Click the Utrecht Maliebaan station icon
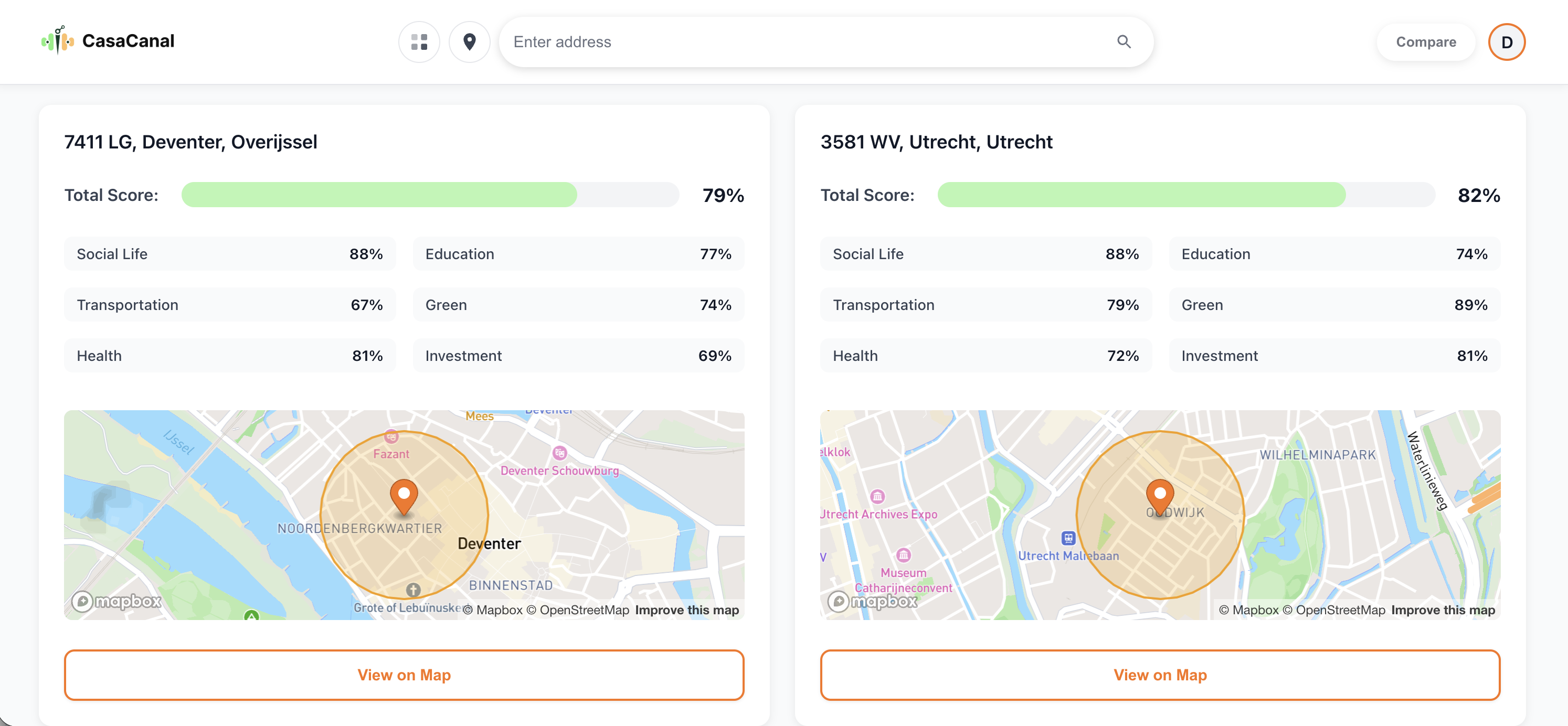 (1068, 538)
